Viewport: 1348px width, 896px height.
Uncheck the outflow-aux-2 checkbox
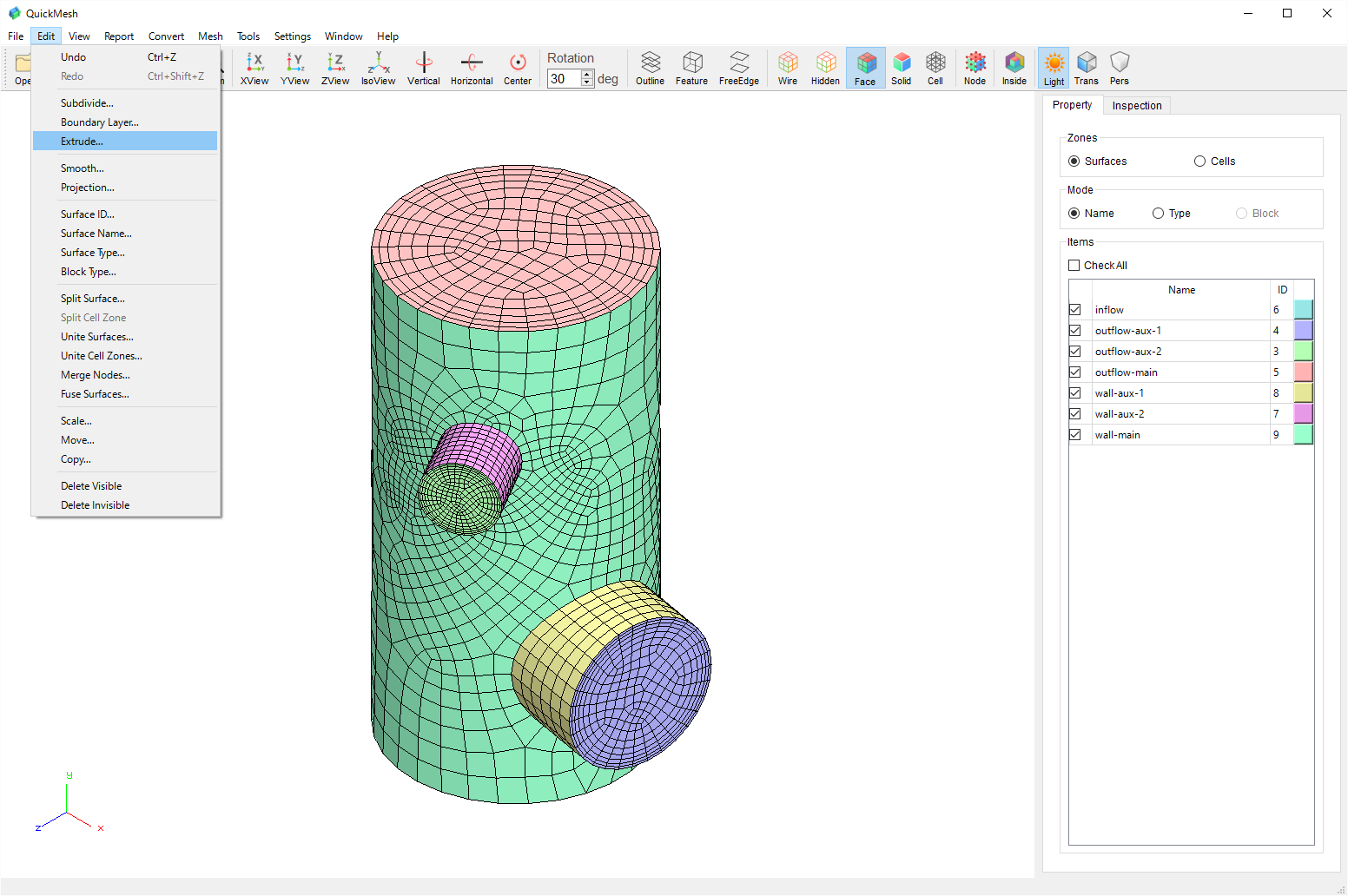click(1075, 352)
